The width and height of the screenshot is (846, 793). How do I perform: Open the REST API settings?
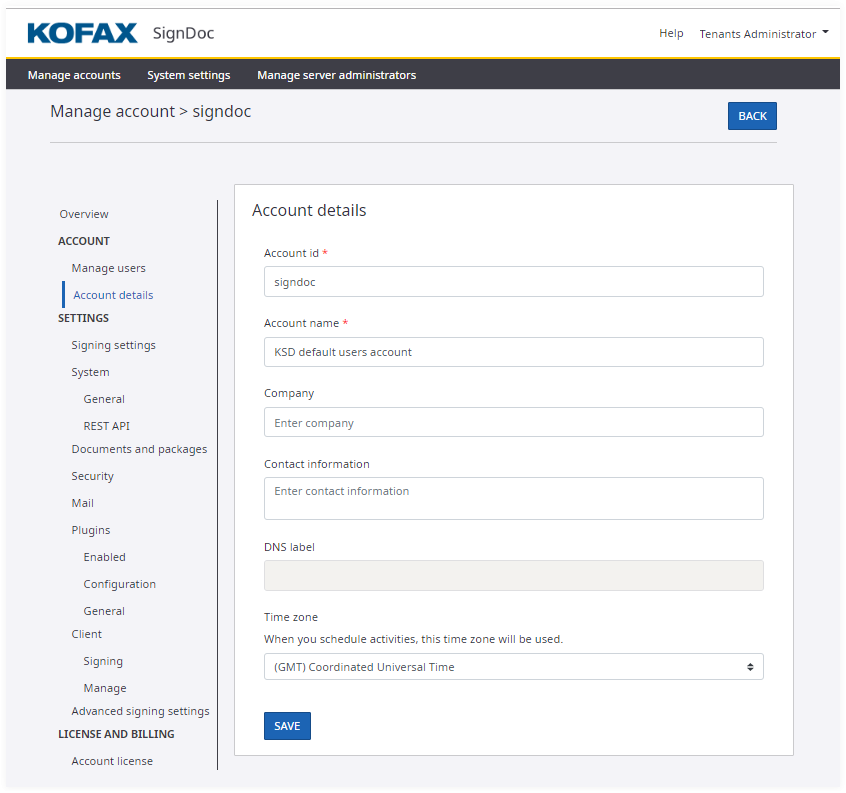coord(106,426)
